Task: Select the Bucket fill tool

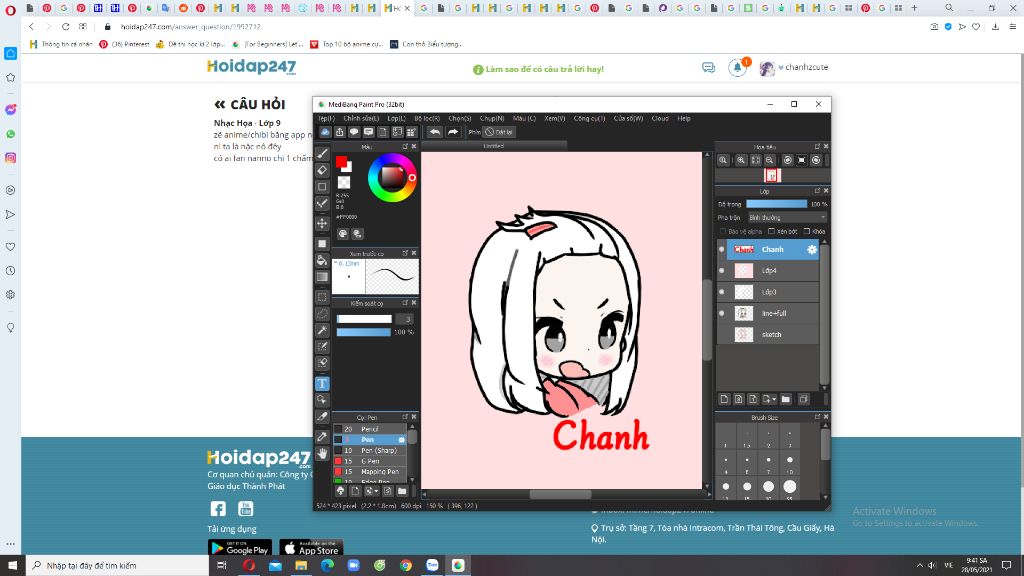Action: click(322, 260)
